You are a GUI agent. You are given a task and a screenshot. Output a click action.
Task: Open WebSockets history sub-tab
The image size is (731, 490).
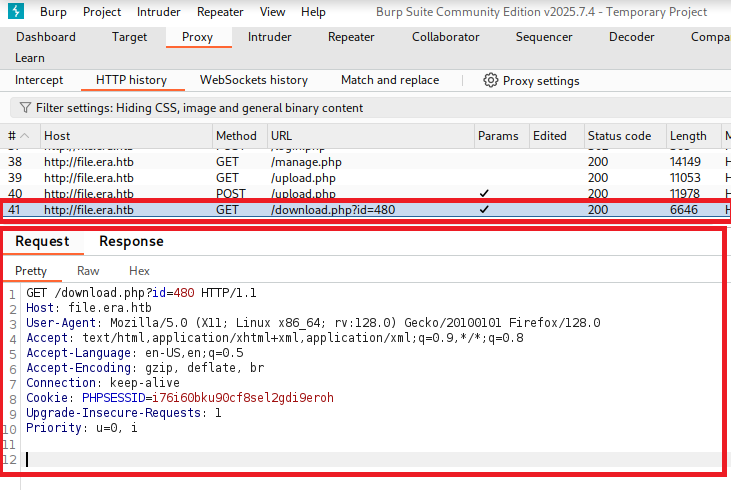pyautogui.click(x=254, y=80)
